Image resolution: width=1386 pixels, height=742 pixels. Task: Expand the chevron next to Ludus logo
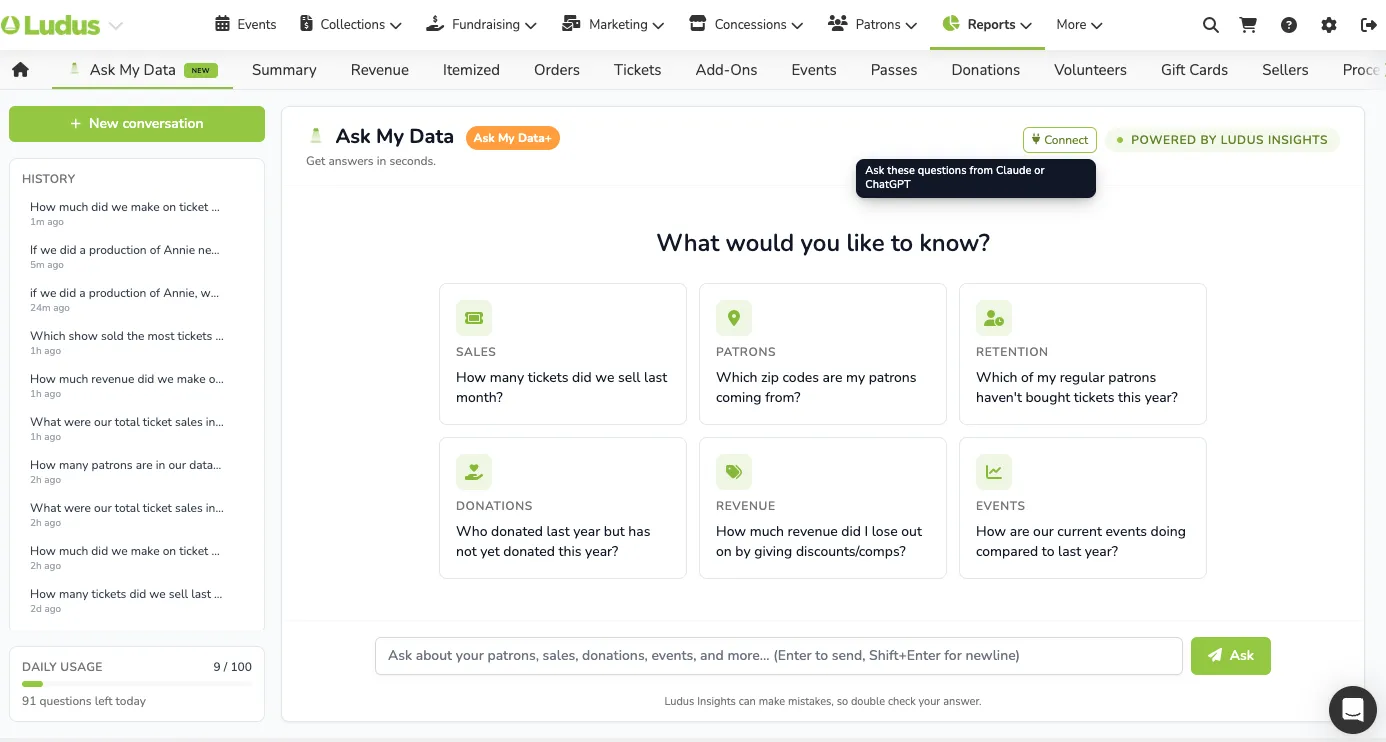(115, 26)
